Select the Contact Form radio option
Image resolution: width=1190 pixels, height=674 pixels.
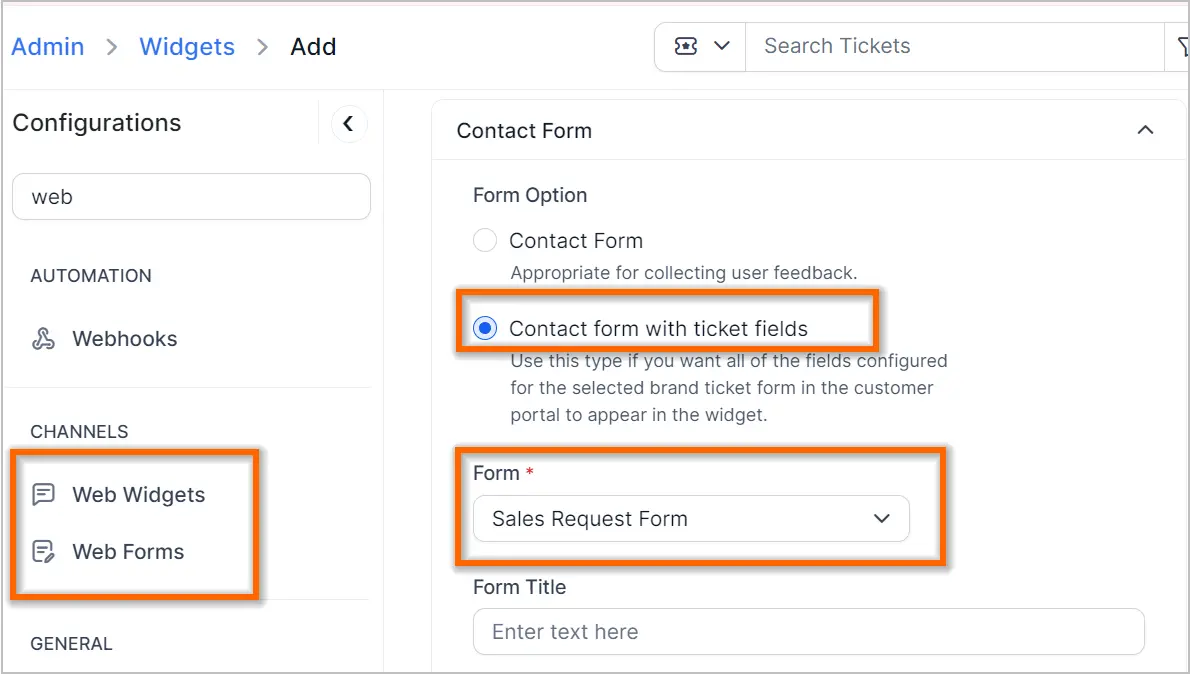[485, 241]
